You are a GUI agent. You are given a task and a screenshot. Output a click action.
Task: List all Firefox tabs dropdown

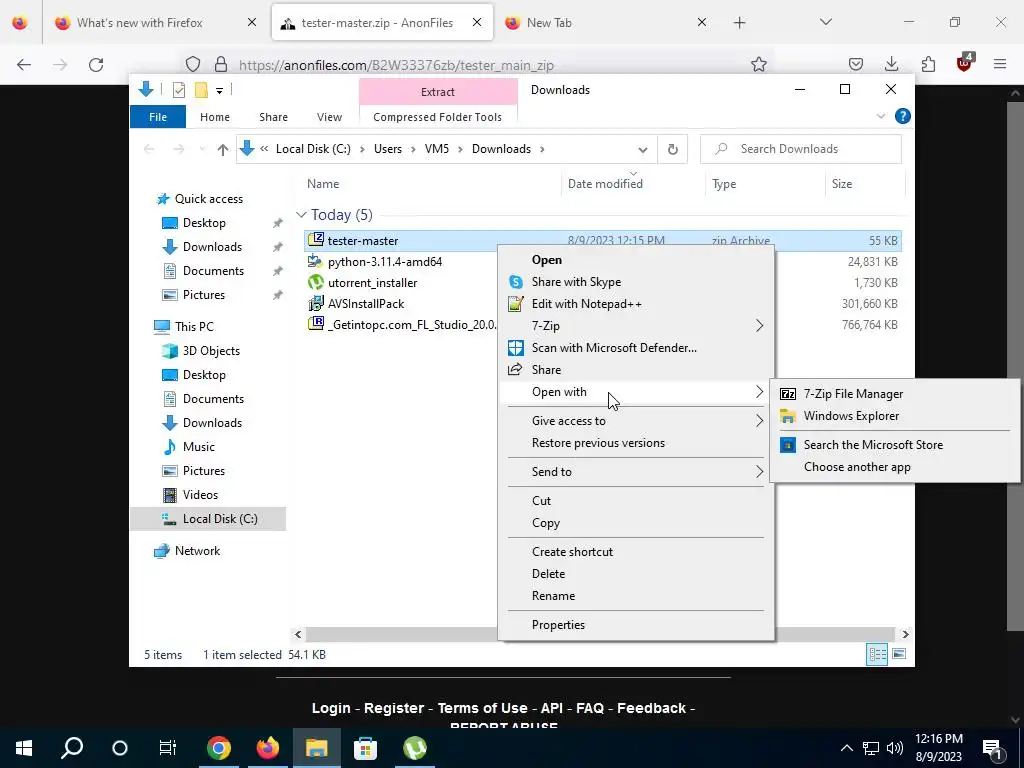pos(825,22)
